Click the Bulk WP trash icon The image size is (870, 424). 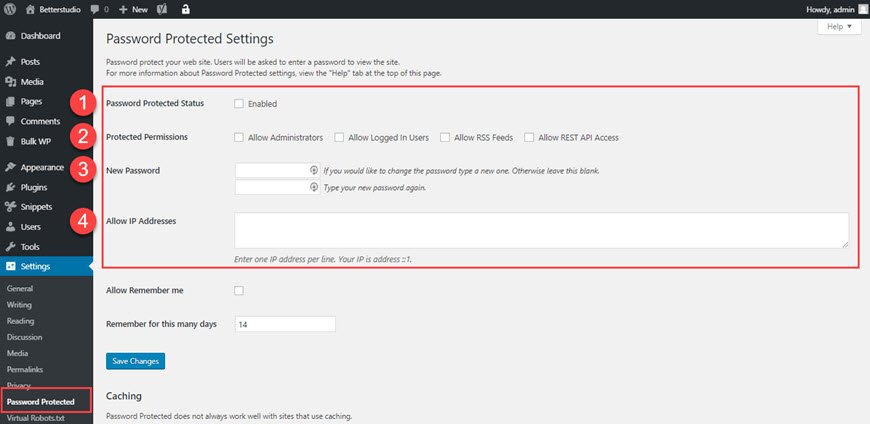(9, 141)
